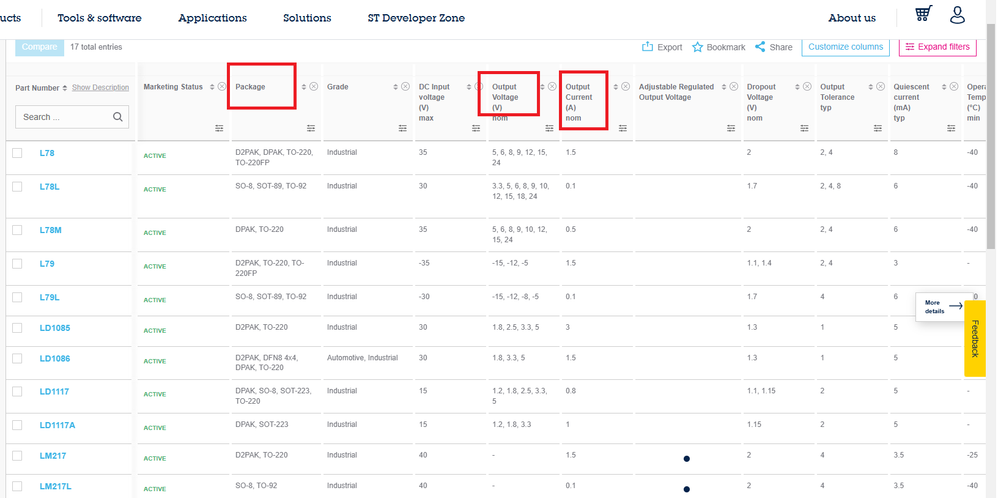Sort by Marketing Status
The width and height of the screenshot is (998, 498).
click(x=212, y=87)
